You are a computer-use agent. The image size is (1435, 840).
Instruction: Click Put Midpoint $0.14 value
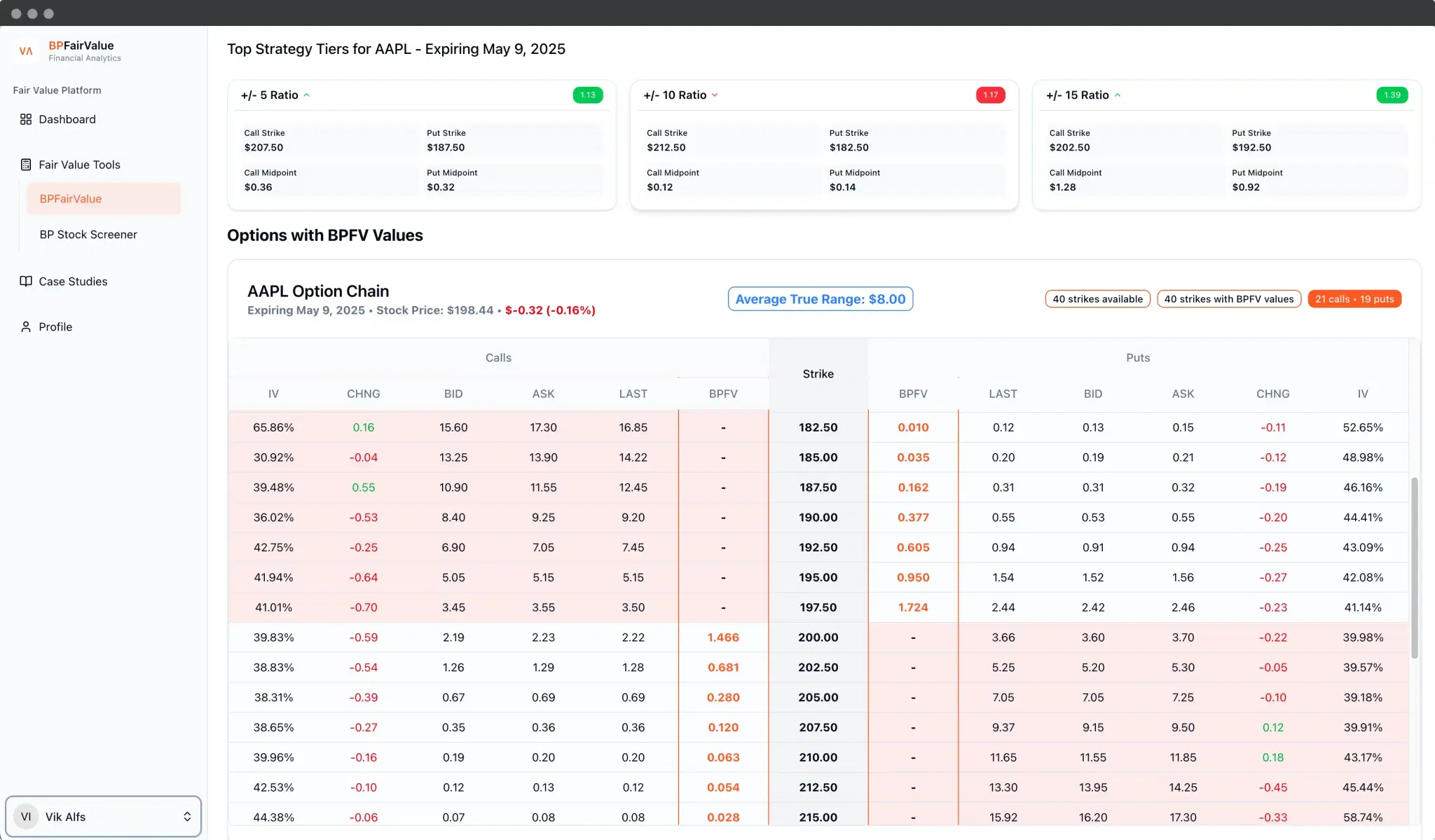click(x=843, y=188)
